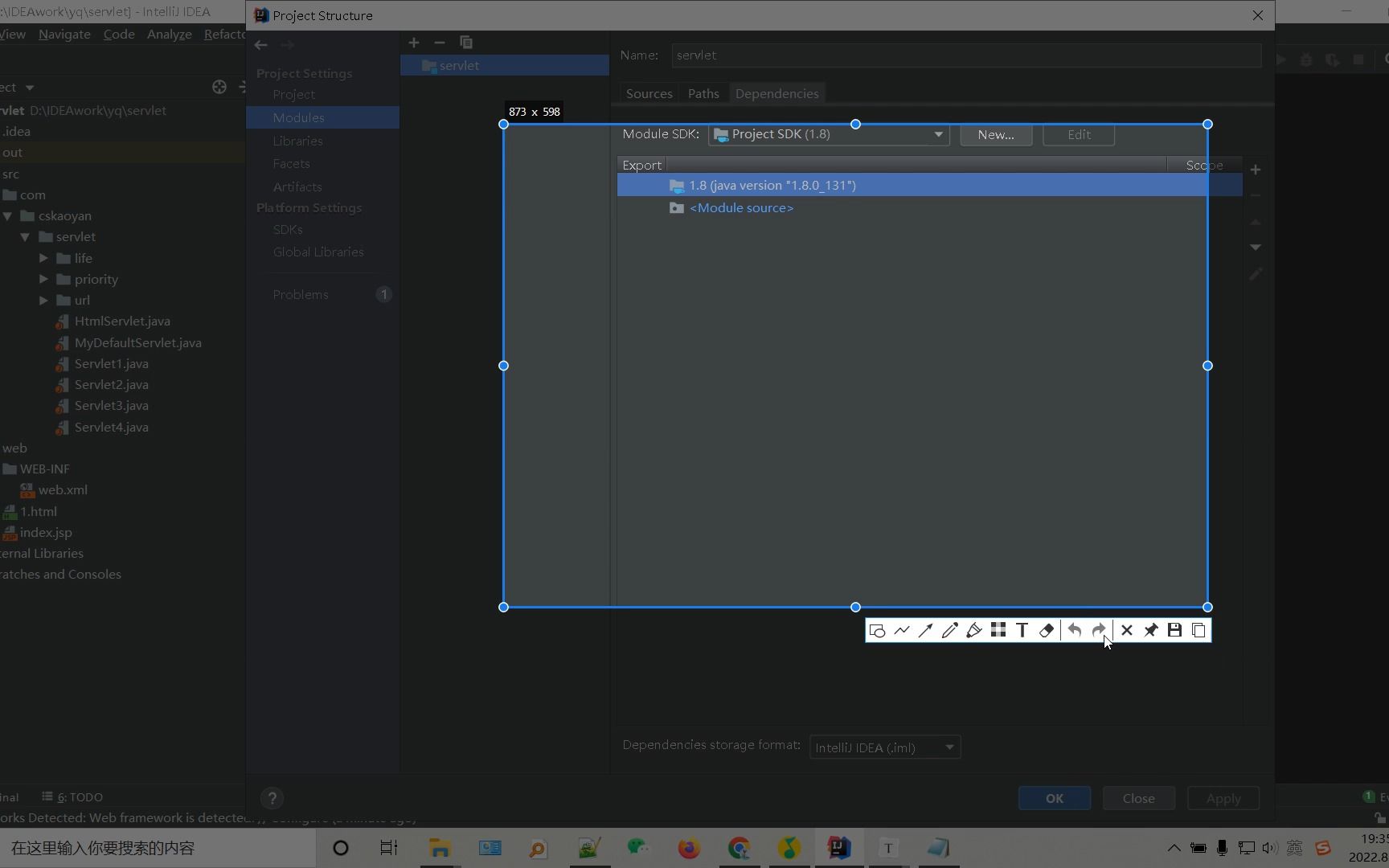The width and height of the screenshot is (1389, 868).
Task: Open Project Structure help
Action: (x=272, y=798)
